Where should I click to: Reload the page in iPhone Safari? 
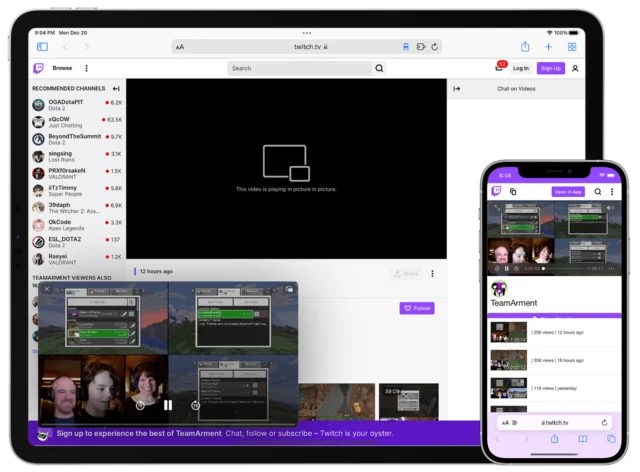click(604, 423)
